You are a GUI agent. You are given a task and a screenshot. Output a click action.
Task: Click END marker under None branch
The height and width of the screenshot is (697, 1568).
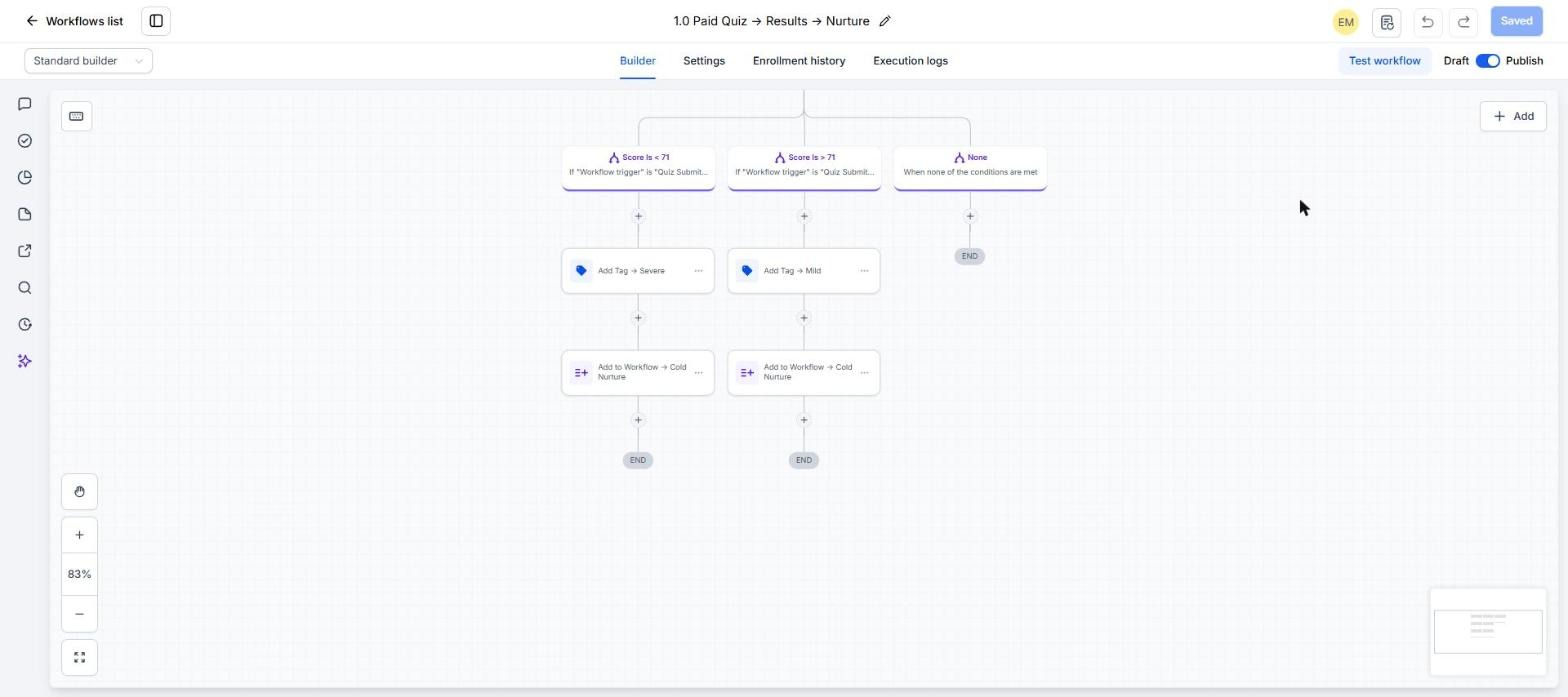969,256
